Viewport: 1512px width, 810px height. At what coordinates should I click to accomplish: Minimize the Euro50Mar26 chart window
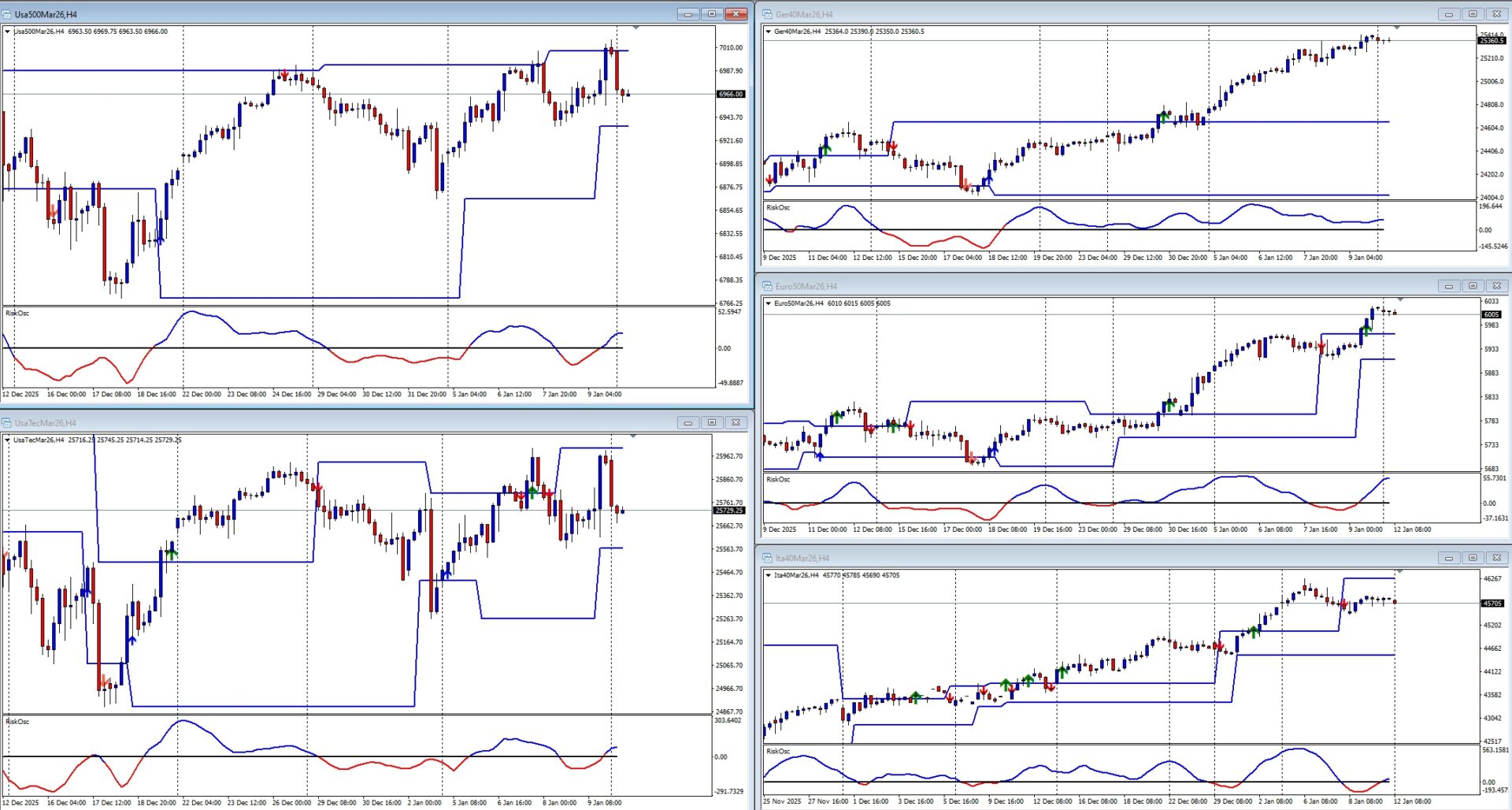click(x=1448, y=286)
